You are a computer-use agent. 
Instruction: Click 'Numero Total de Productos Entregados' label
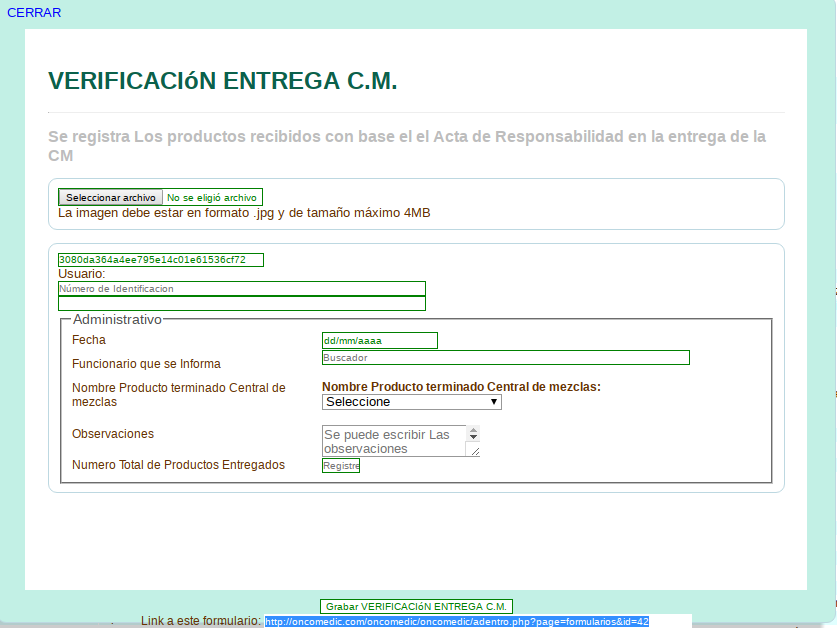(x=178, y=465)
